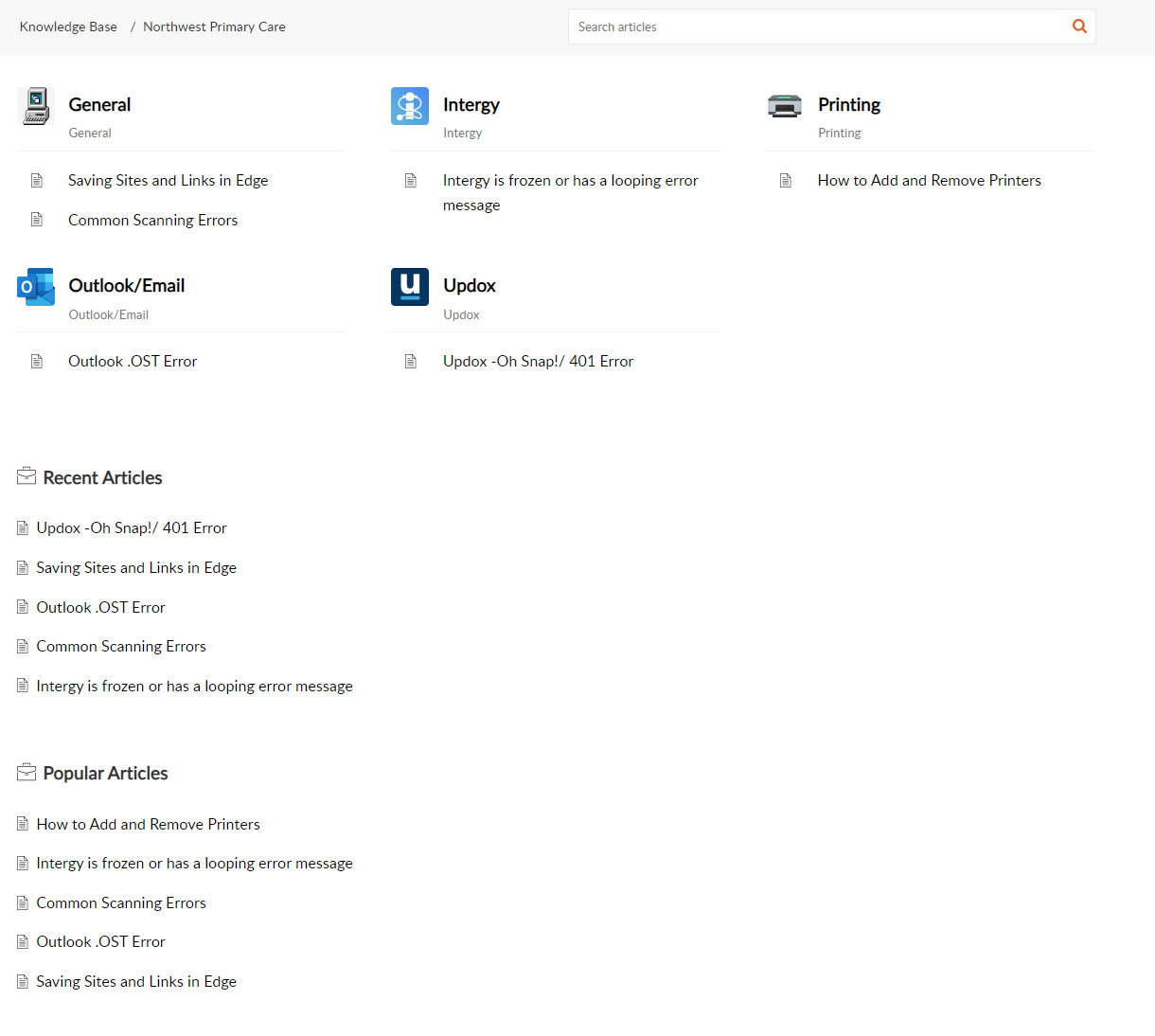Click document icon beside Recent Articles' Outlook .OST Error
The width and height of the screenshot is (1155, 1036).
tap(23, 607)
